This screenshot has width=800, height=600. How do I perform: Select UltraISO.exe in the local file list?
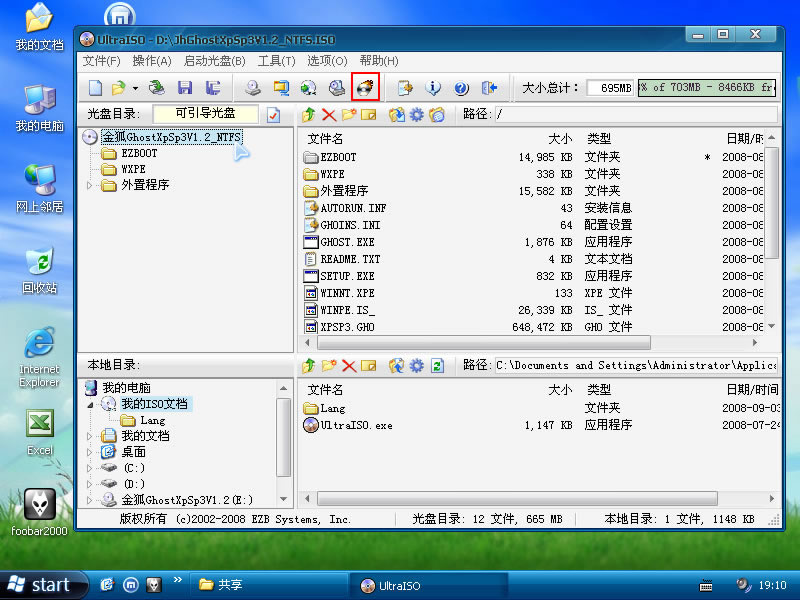pyautogui.click(x=356, y=425)
